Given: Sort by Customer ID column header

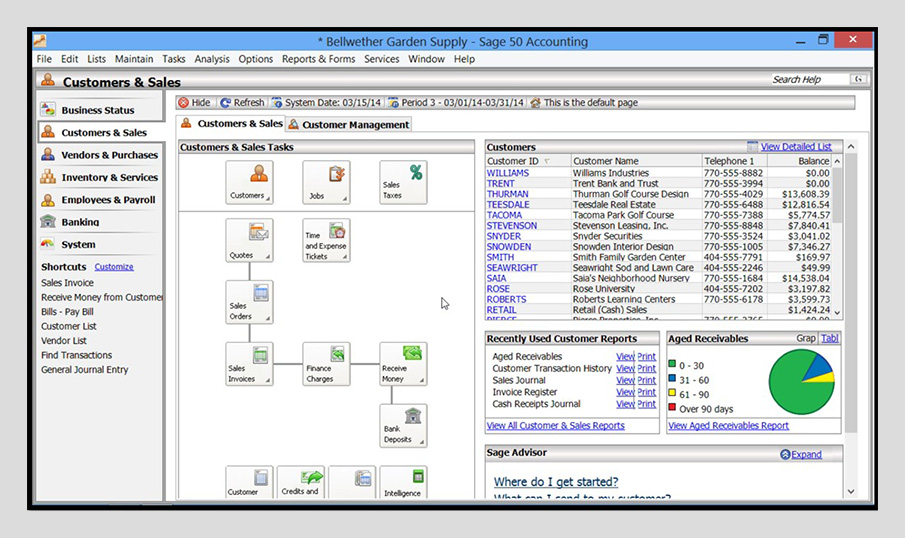Looking at the screenshot, I should click(x=528, y=161).
